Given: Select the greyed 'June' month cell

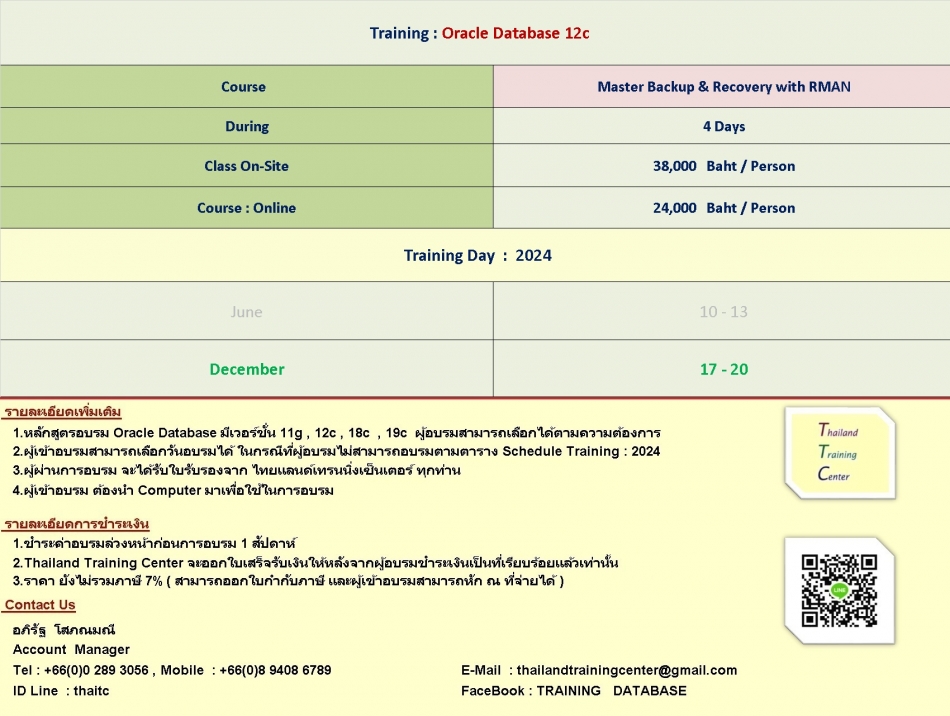Looking at the screenshot, I should [247, 311].
